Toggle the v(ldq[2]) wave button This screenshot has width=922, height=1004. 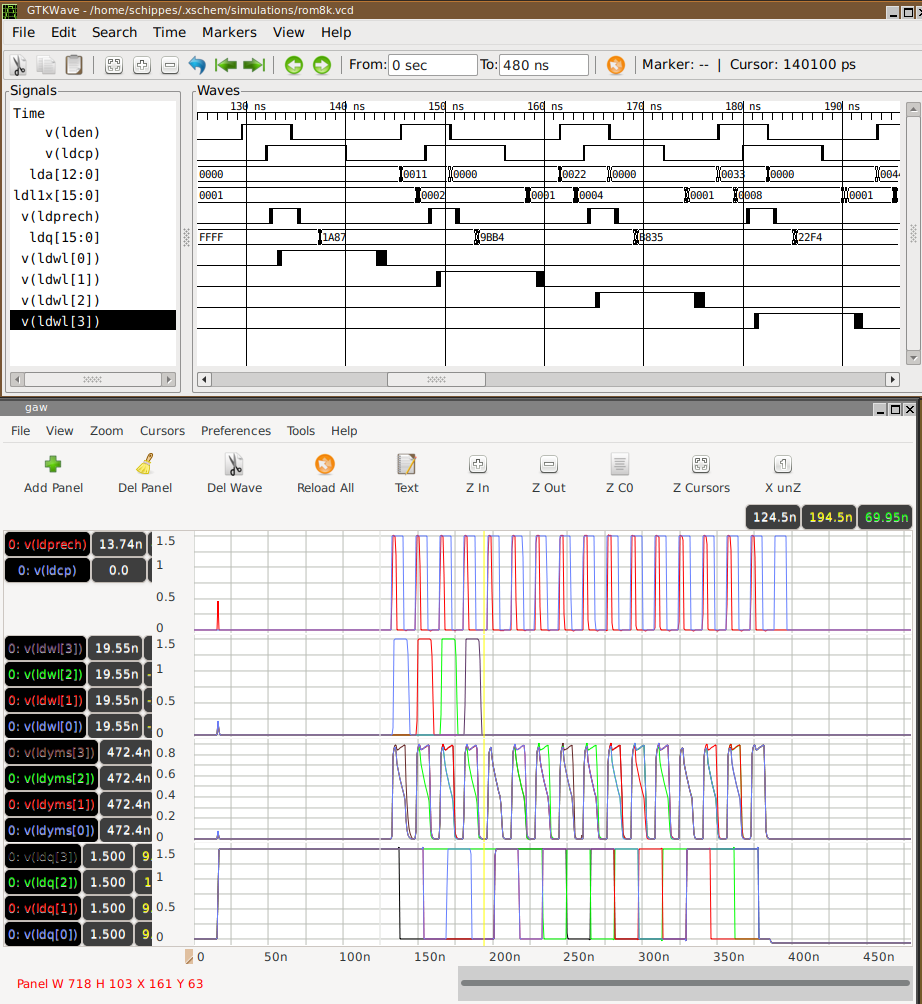(41, 882)
